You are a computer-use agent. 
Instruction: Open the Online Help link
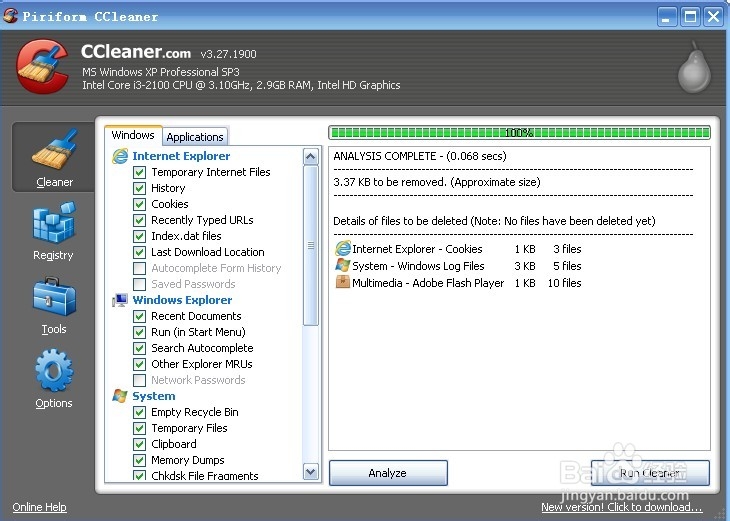[40, 507]
